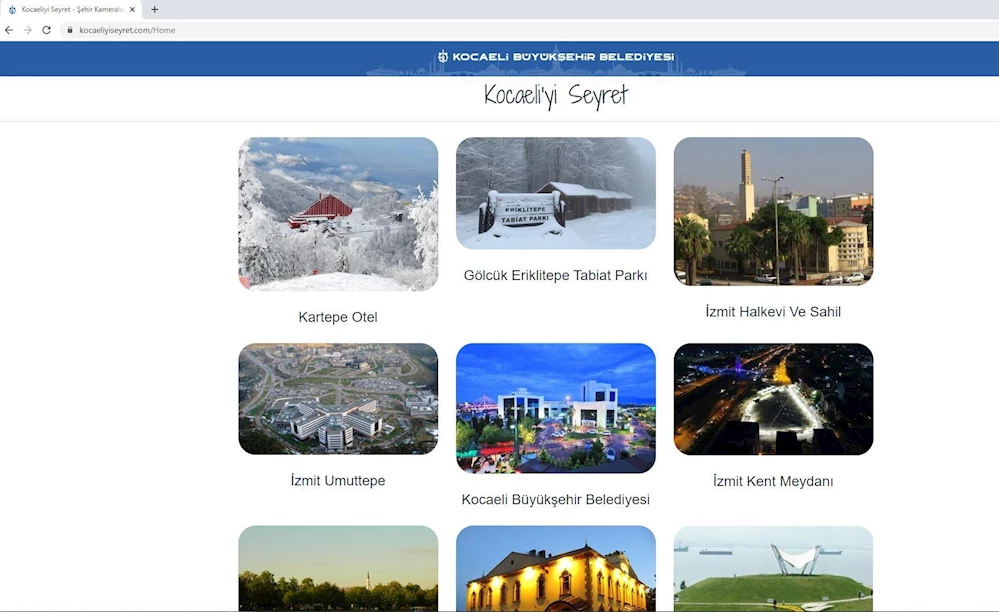Open the İzmit Umuttepe aerial thumbnail
This screenshot has width=999, height=612.
point(338,399)
